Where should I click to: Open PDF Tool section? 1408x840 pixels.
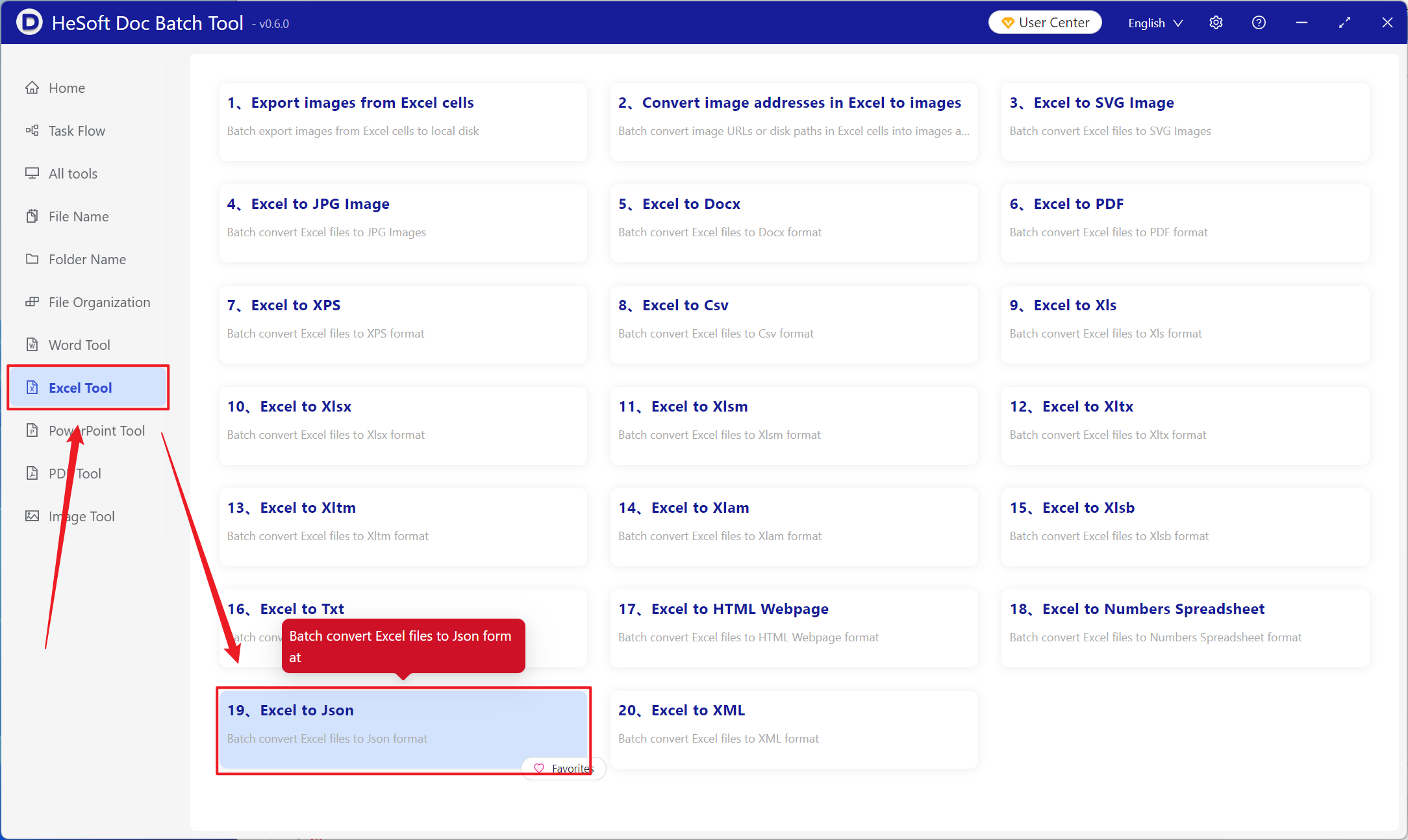pos(87,473)
